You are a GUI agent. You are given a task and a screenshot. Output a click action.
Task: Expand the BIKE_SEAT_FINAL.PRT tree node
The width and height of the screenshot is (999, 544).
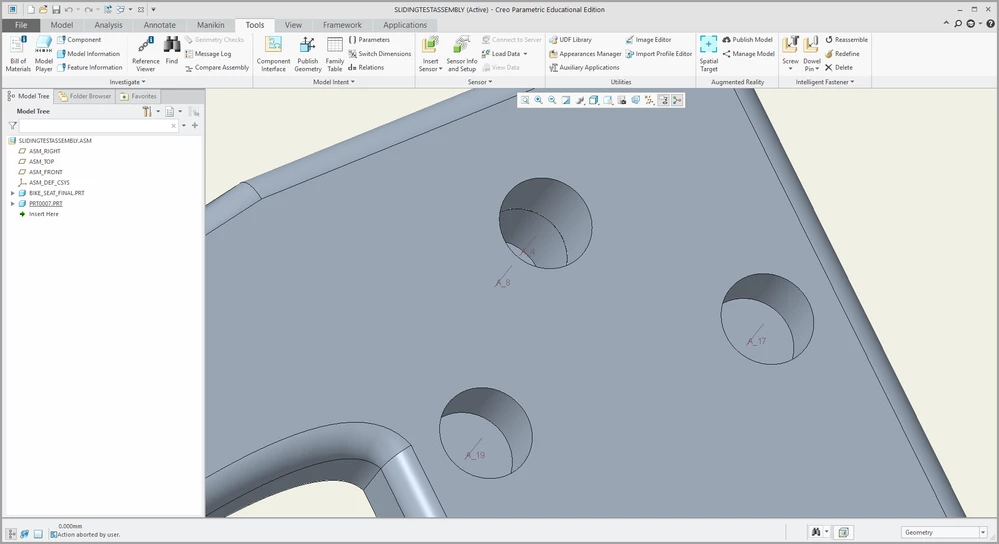point(13,193)
